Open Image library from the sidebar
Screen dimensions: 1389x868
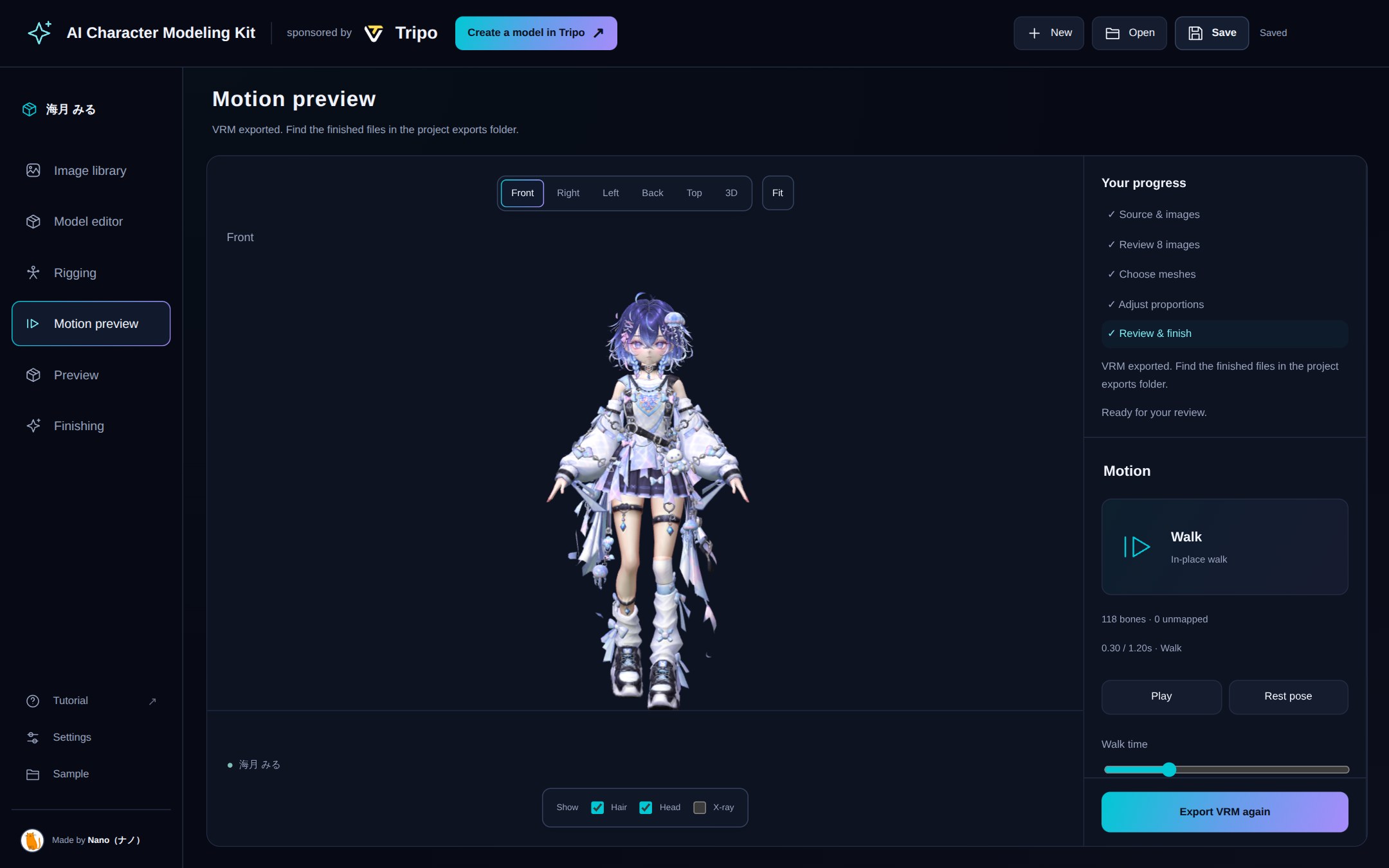[91, 170]
